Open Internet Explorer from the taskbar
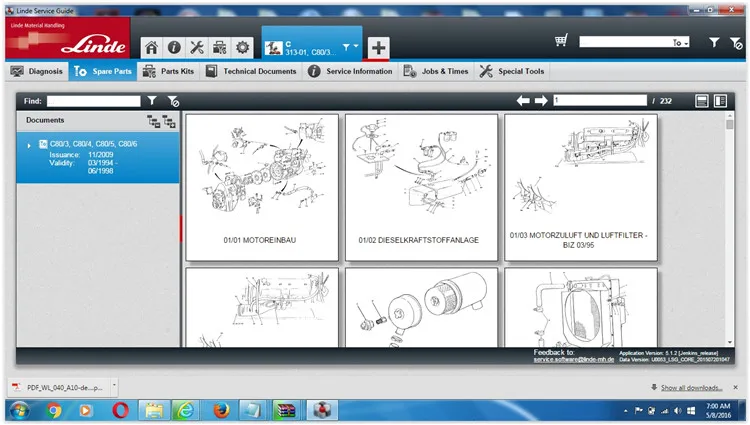Screen dimensions: 750x425 pos(186,411)
